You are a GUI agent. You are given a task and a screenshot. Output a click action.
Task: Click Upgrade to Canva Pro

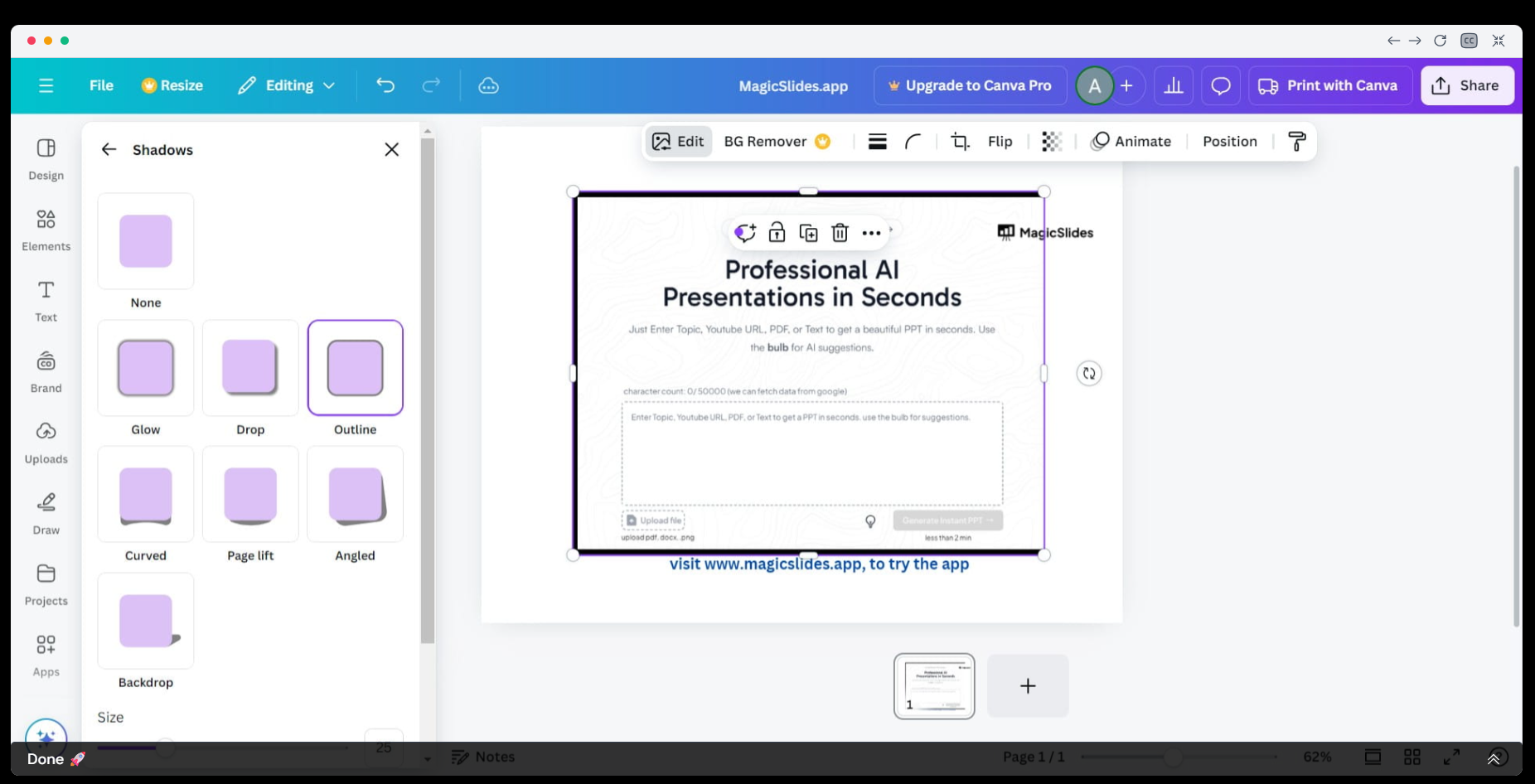[x=970, y=85]
